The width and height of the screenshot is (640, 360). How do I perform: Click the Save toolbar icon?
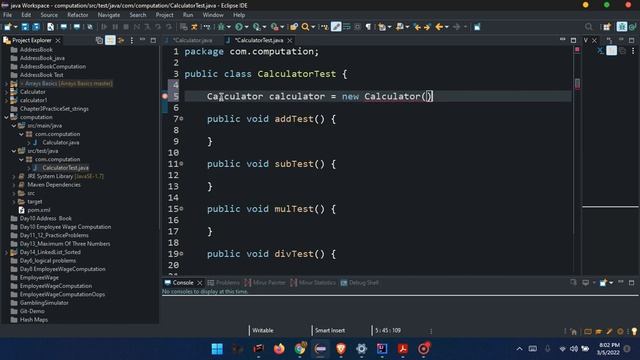(x=25, y=27)
